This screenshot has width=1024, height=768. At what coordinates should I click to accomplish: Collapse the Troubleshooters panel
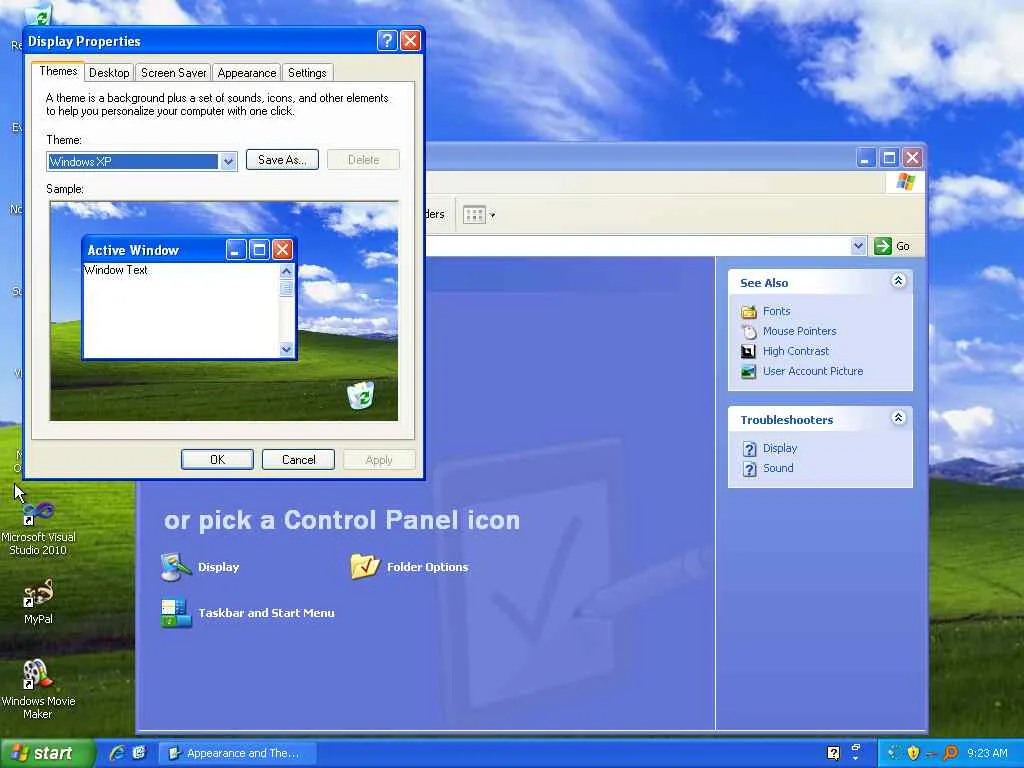tap(898, 418)
